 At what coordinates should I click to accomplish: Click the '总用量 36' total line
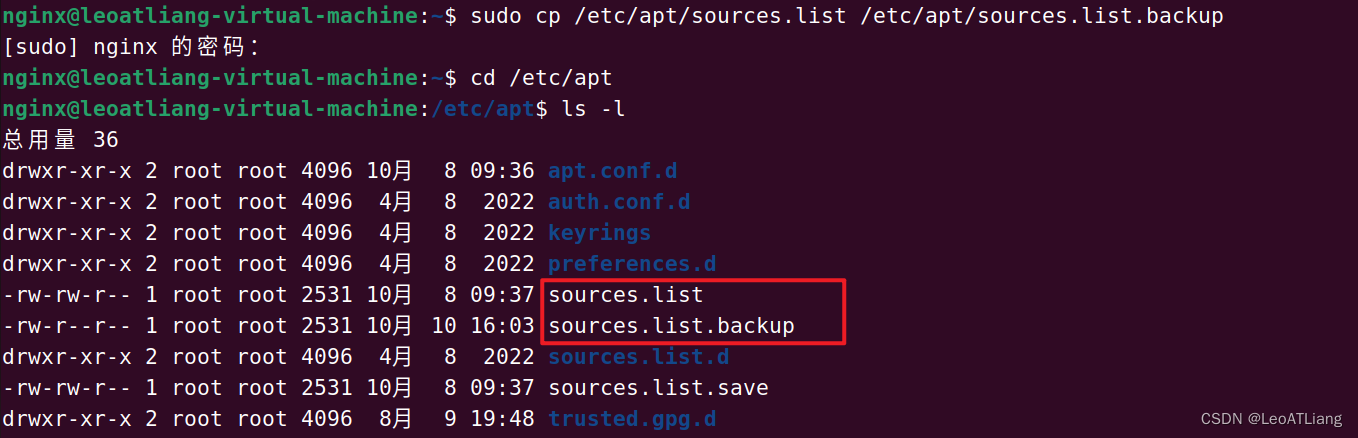pyautogui.click(x=60, y=140)
